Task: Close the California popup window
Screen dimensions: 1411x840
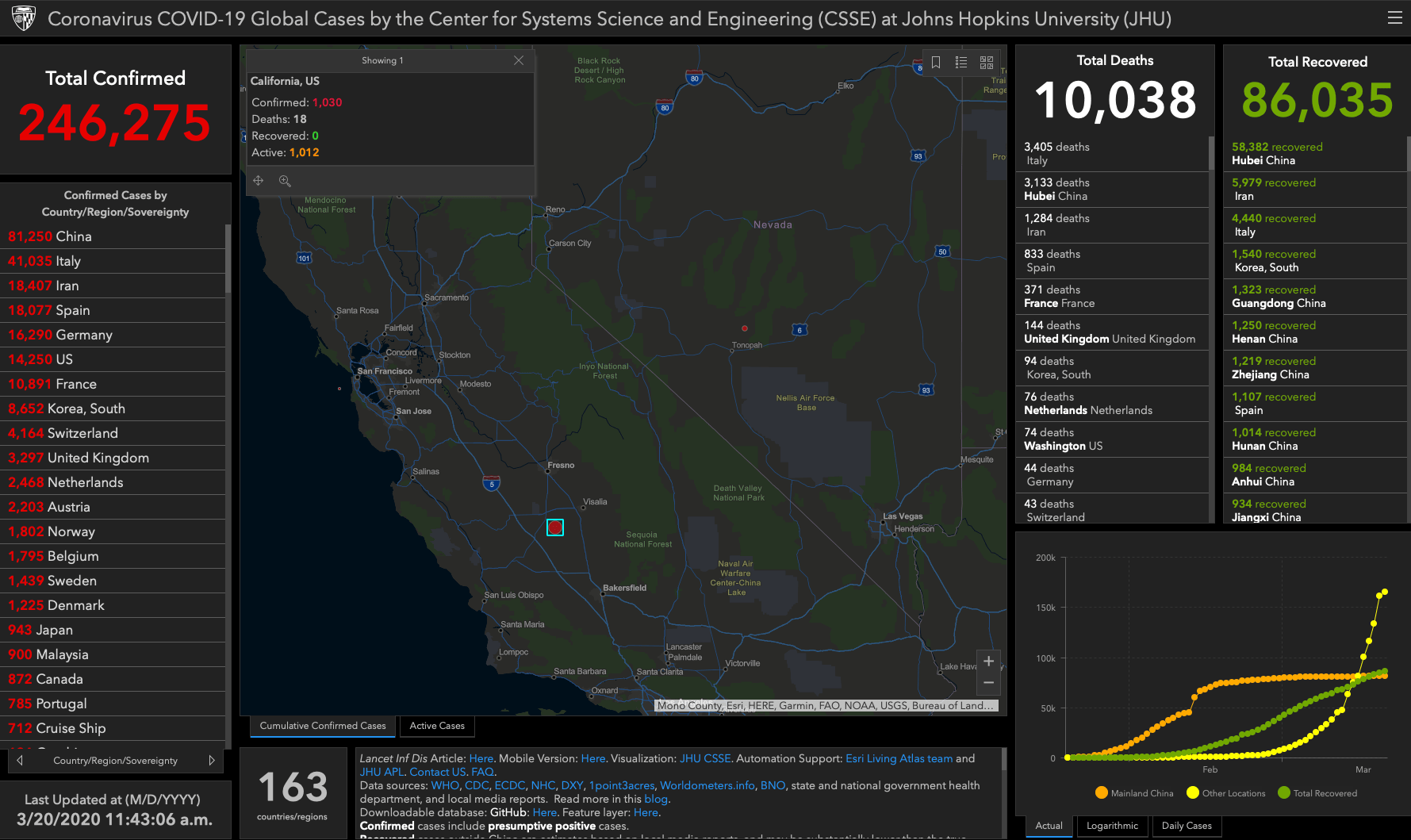Action: point(519,60)
